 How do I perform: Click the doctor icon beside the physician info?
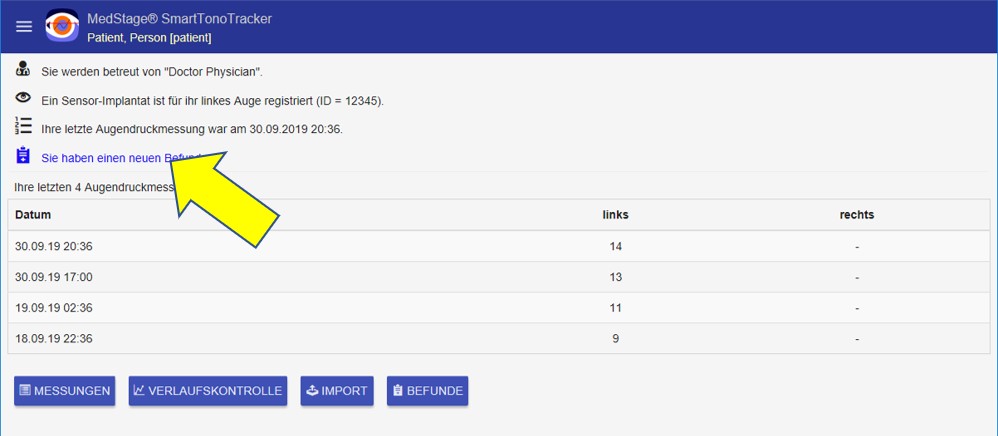pyautogui.click(x=23, y=71)
